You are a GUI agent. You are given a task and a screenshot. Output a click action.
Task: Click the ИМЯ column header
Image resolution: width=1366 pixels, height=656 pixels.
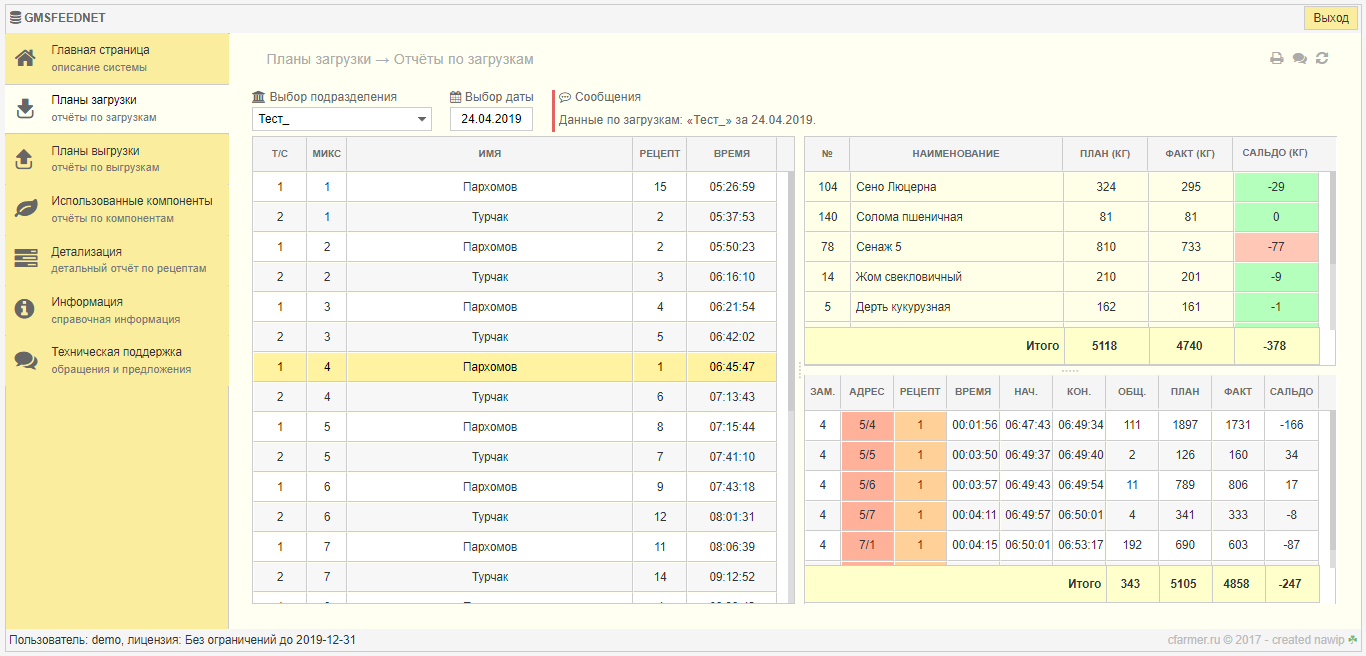pyautogui.click(x=490, y=154)
